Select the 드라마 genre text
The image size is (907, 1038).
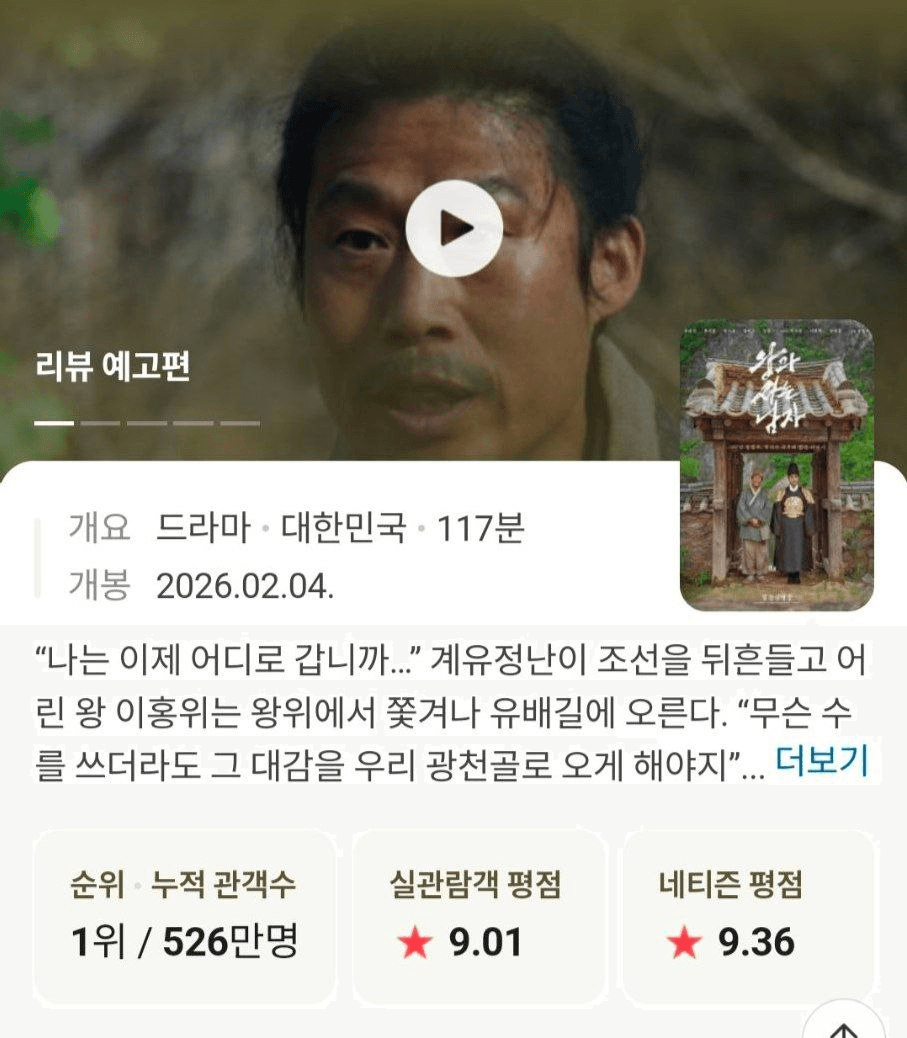pos(203,528)
